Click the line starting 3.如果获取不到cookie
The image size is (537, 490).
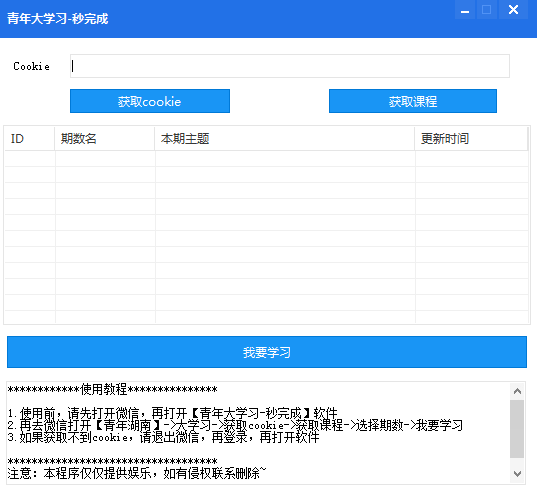coord(163,437)
